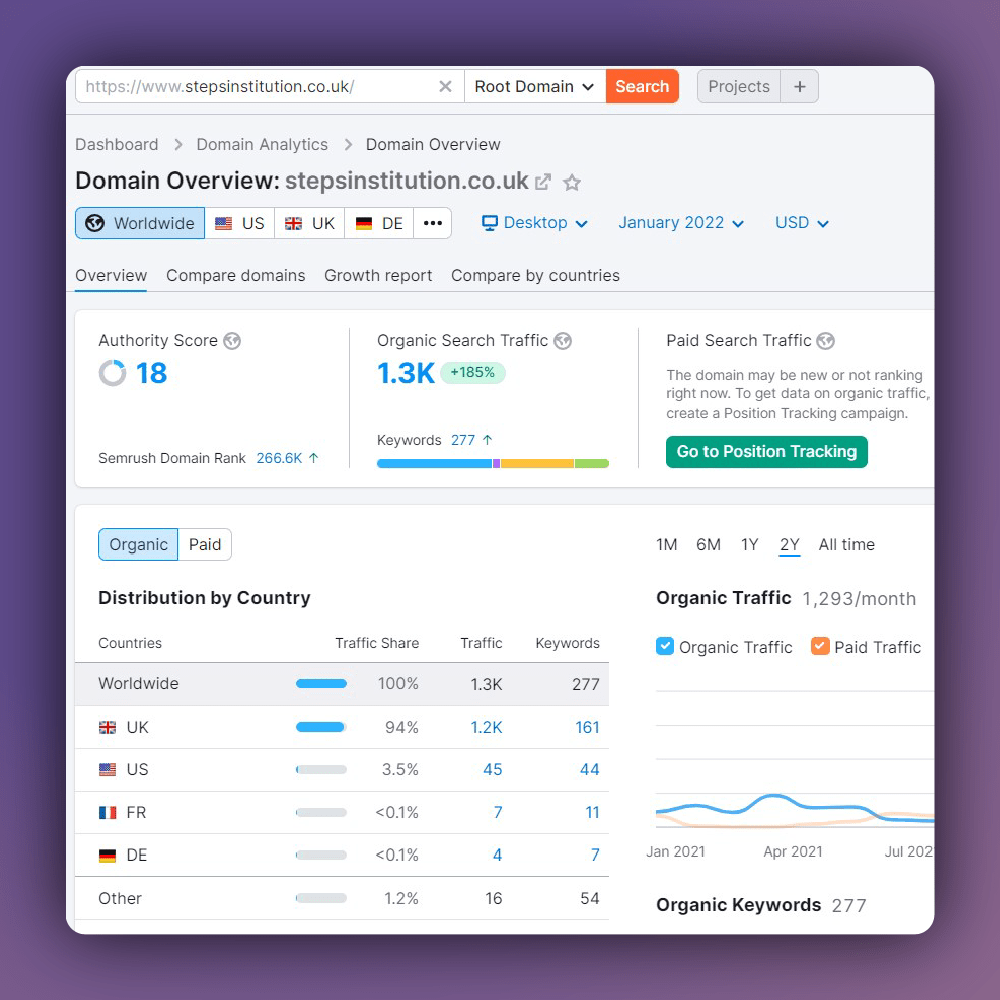Select the 2Y time range
1000x1000 pixels.
tap(790, 545)
